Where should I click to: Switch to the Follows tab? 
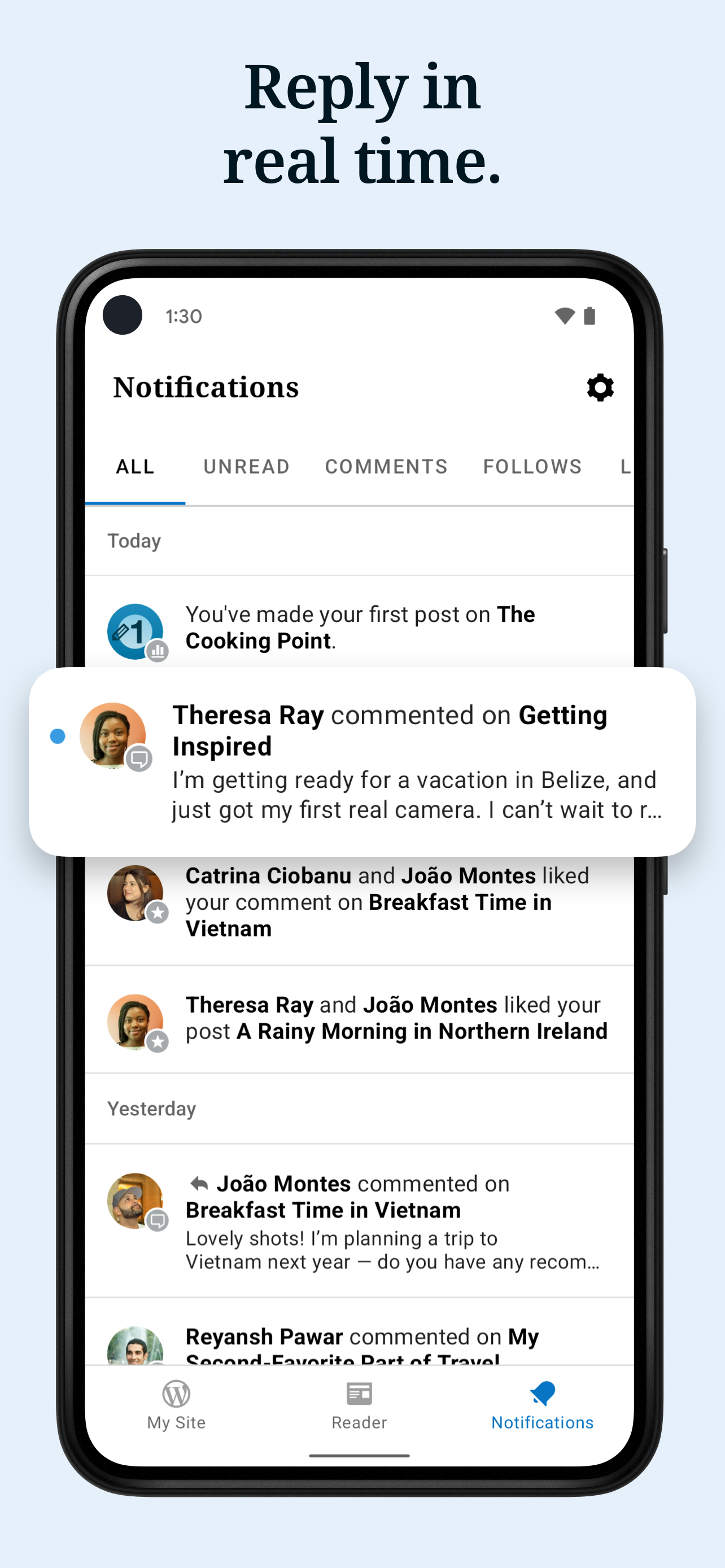point(532,467)
